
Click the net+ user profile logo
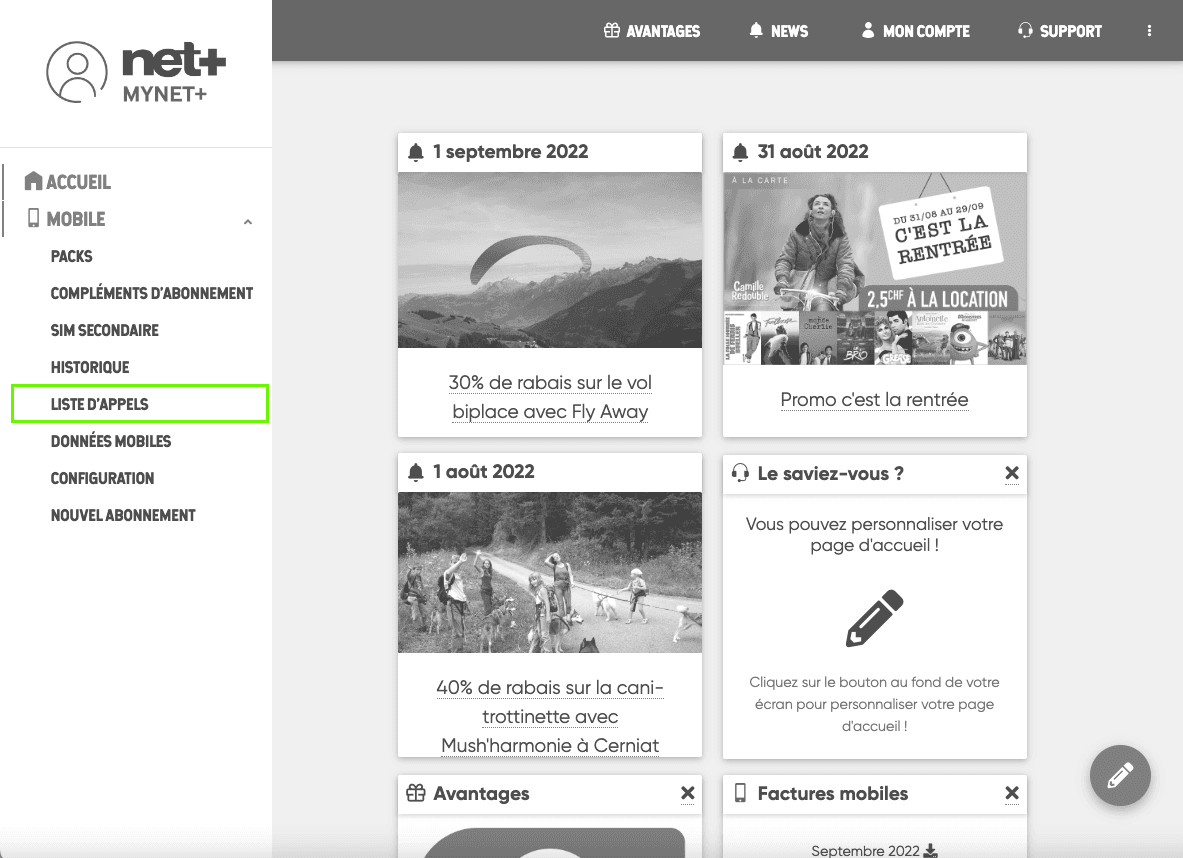point(136,72)
